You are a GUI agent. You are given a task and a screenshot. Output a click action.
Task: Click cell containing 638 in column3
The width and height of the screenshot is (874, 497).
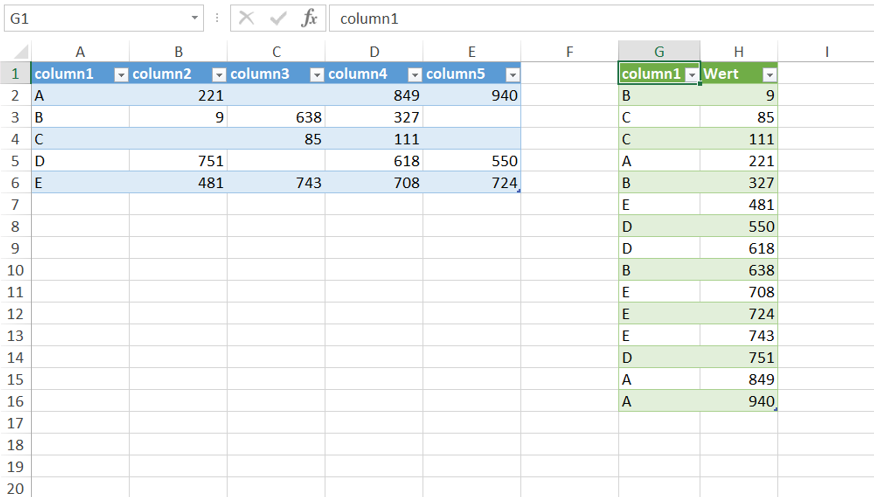[276, 117]
